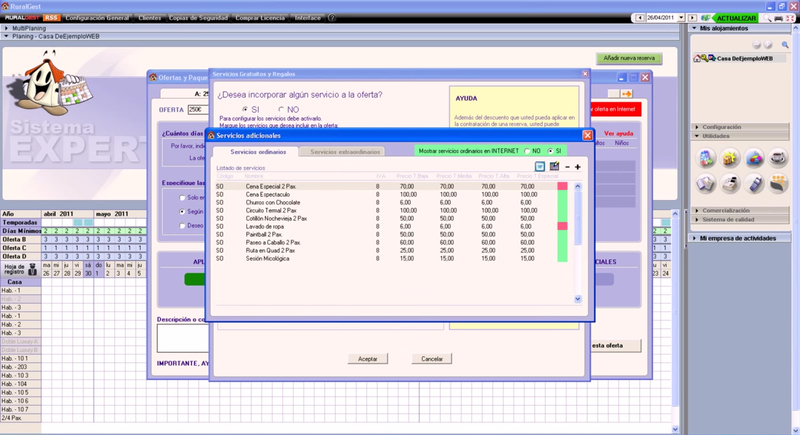Click the RSS feed icon
The width and height of the screenshot is (800, 435).
point(52,17)
